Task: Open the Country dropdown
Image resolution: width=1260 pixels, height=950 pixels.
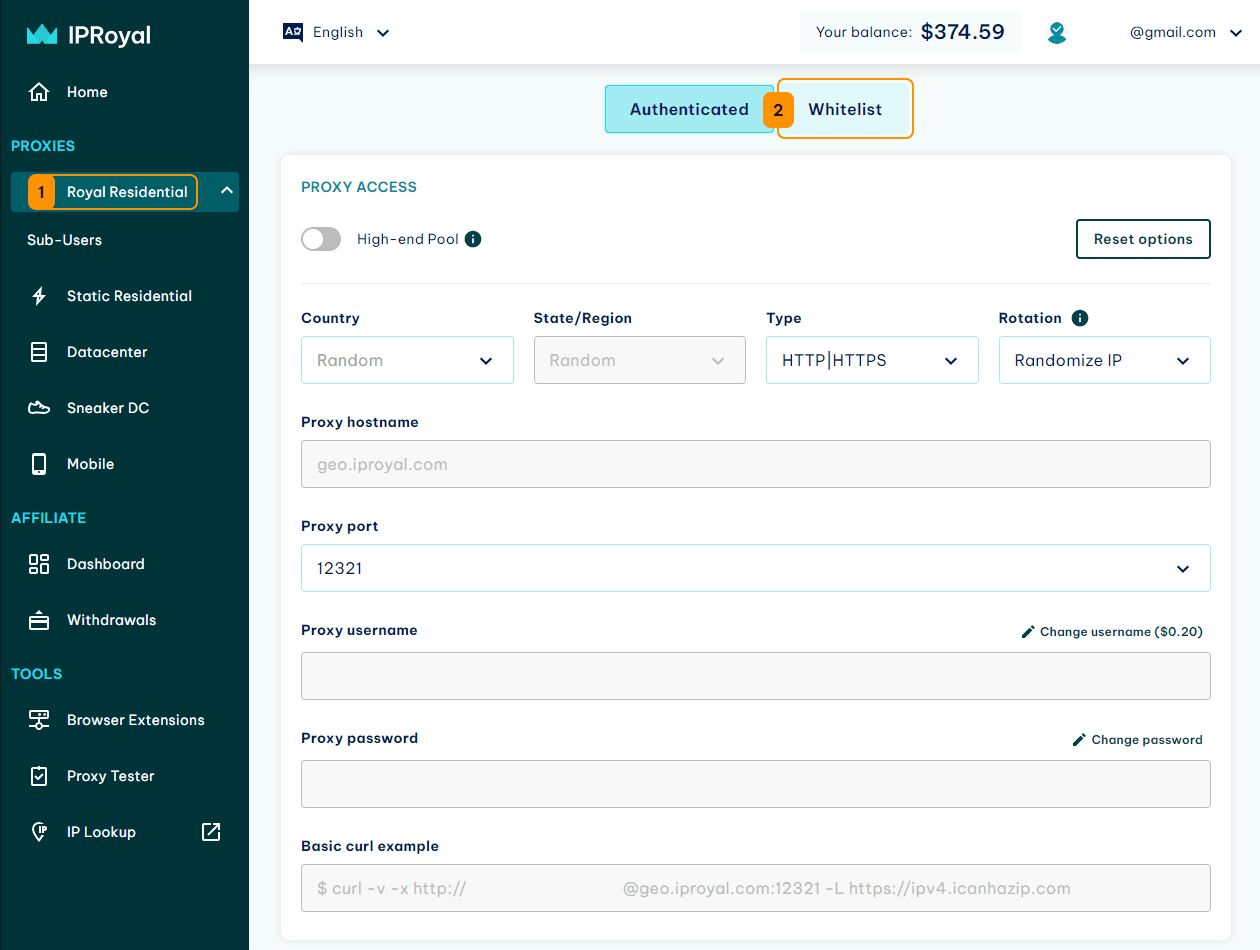Action: [x=407, y=360]
